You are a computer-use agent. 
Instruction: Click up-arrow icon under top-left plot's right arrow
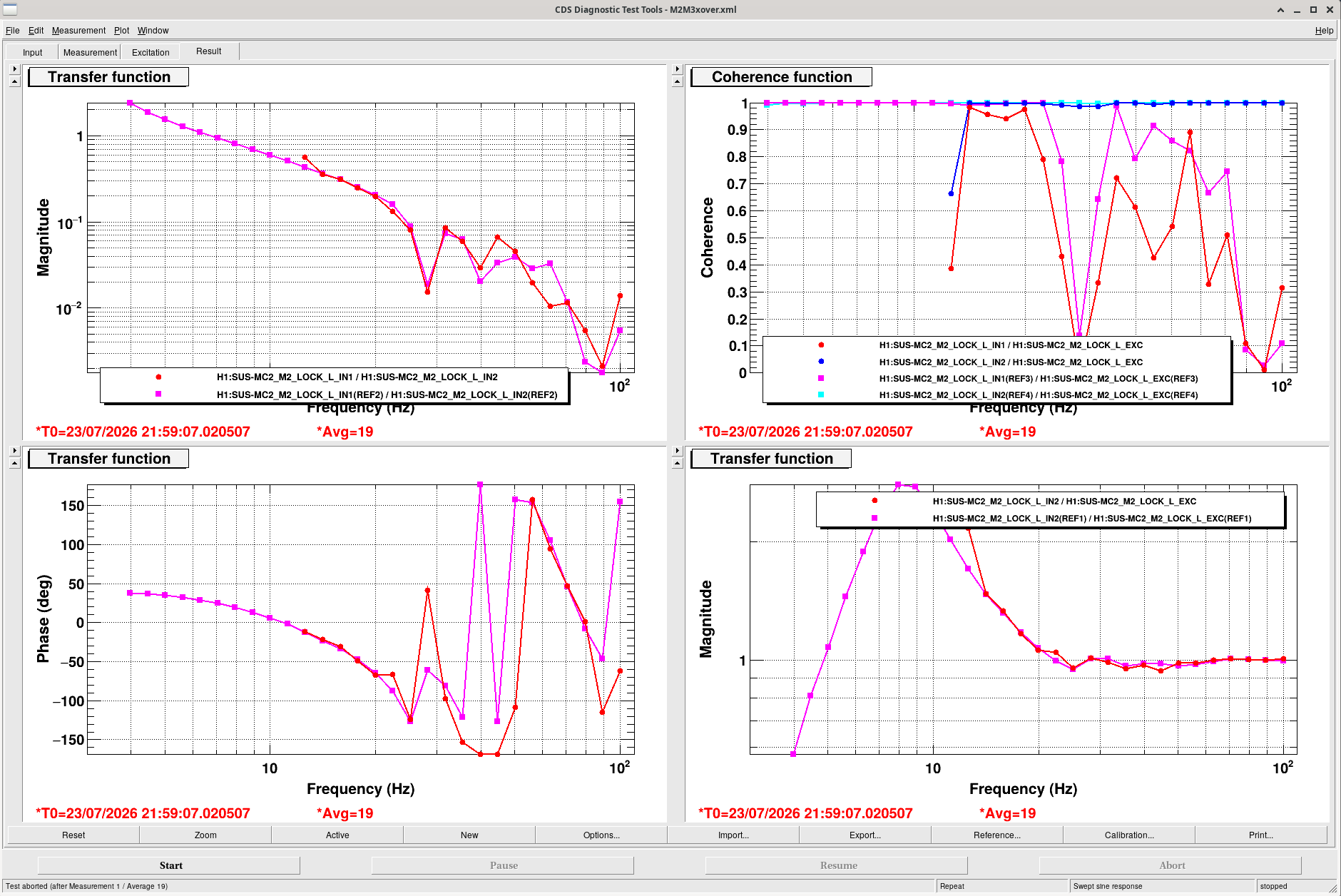(x=14, y=82)
